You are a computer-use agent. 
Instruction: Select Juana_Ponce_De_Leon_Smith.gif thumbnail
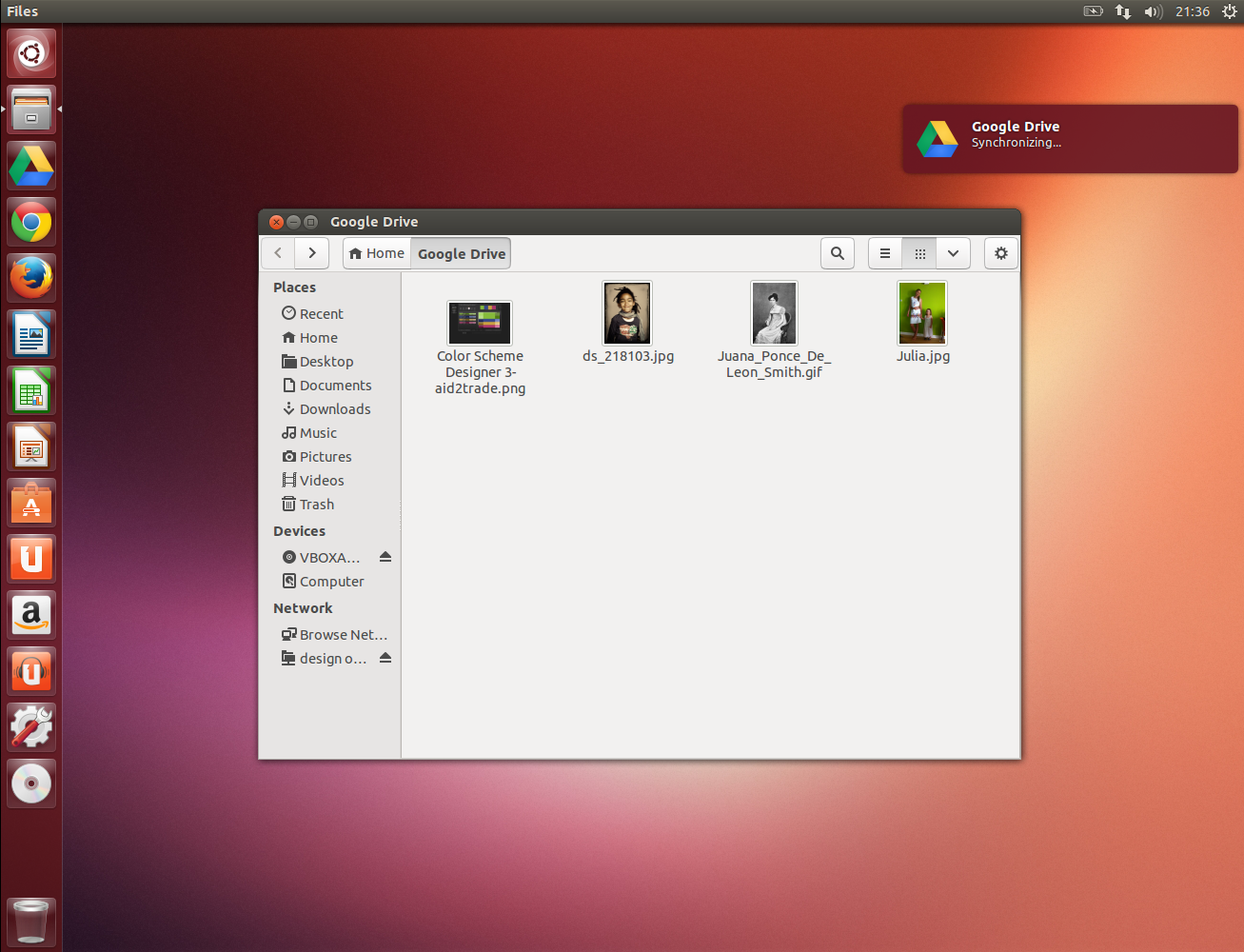[x=774, y=313]
